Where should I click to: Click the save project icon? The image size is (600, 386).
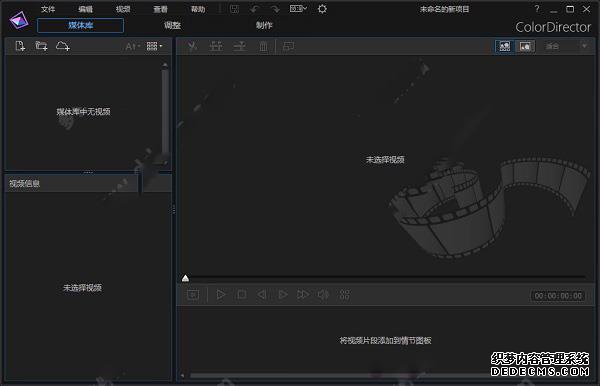point(234,9)
